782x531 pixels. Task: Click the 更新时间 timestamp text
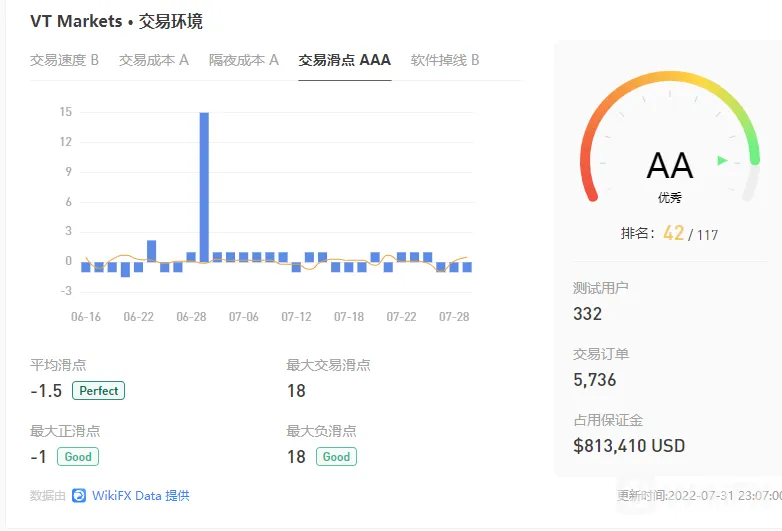click(x=699, y=496)
